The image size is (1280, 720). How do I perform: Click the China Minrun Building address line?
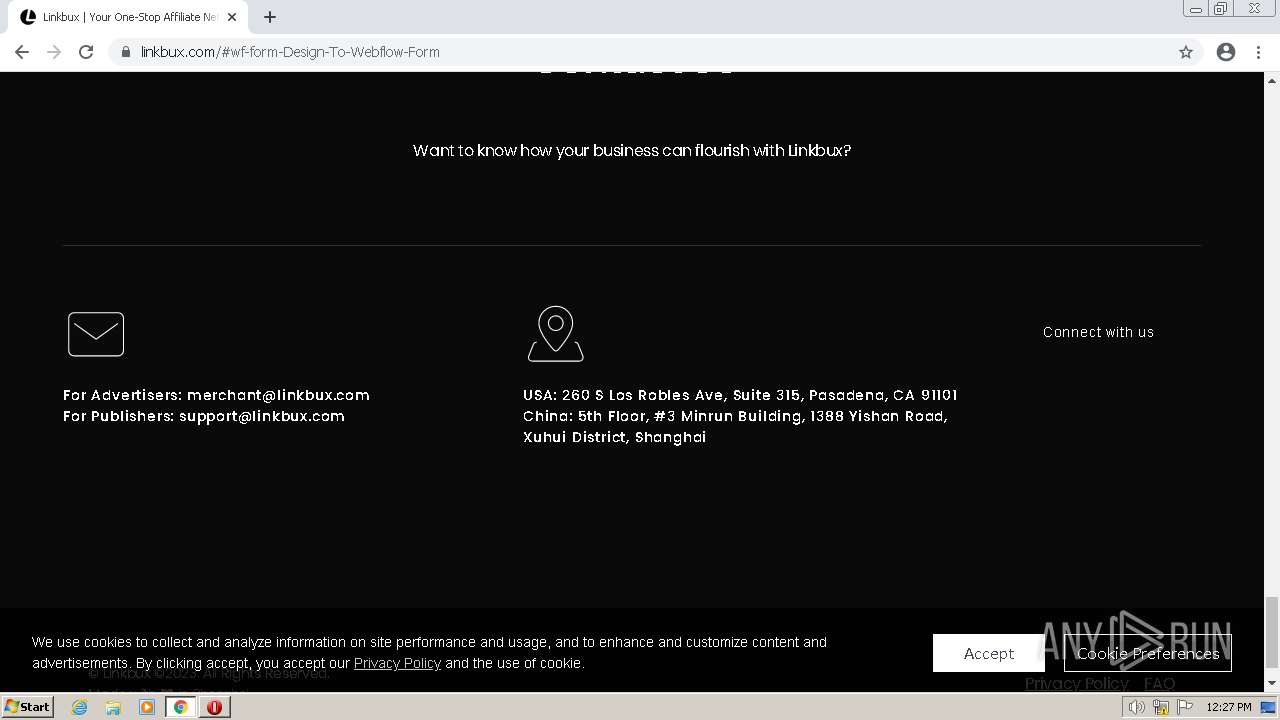pos(735,416)
